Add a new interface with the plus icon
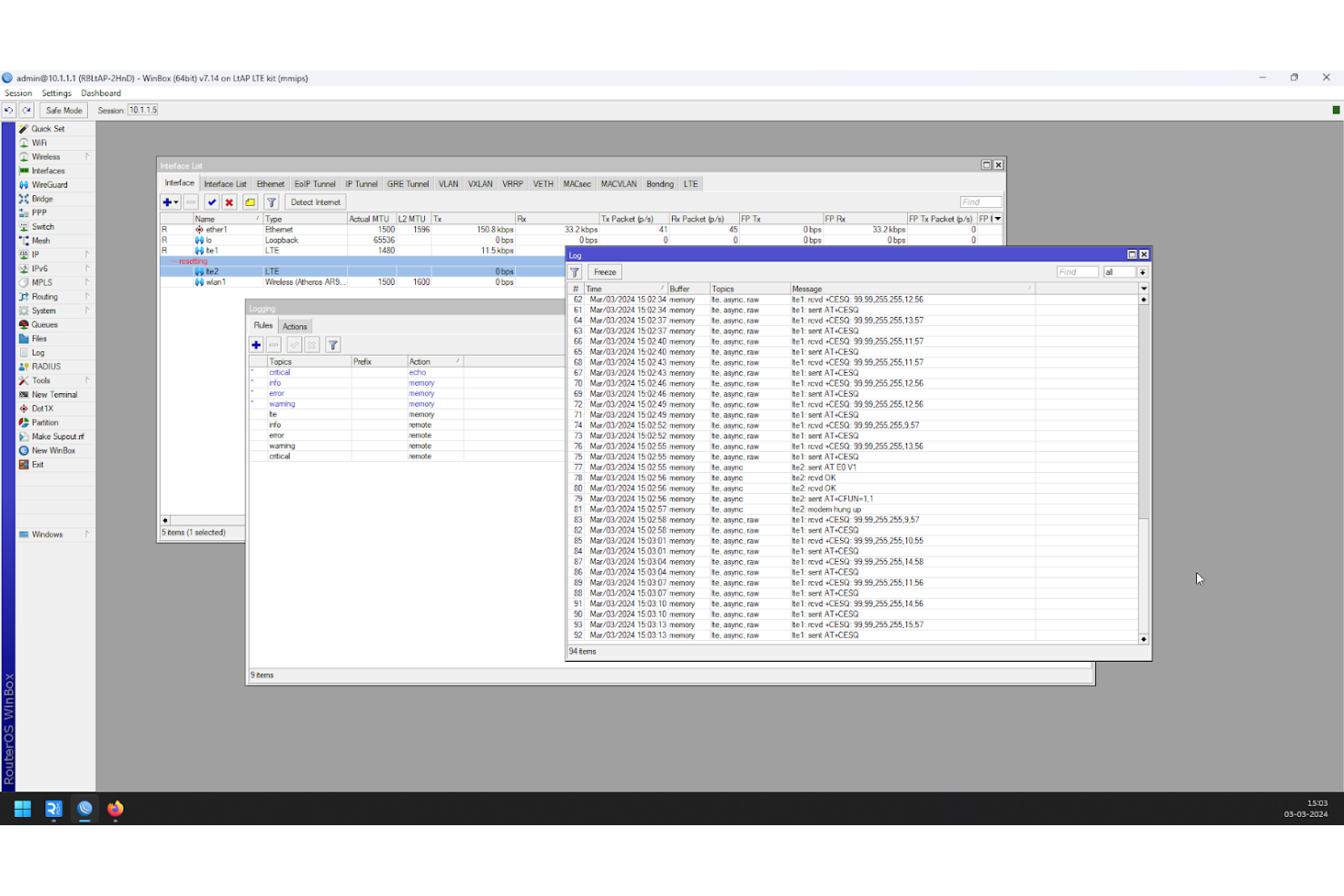The height and width of the screenshot is (896, 1344). 166,202
